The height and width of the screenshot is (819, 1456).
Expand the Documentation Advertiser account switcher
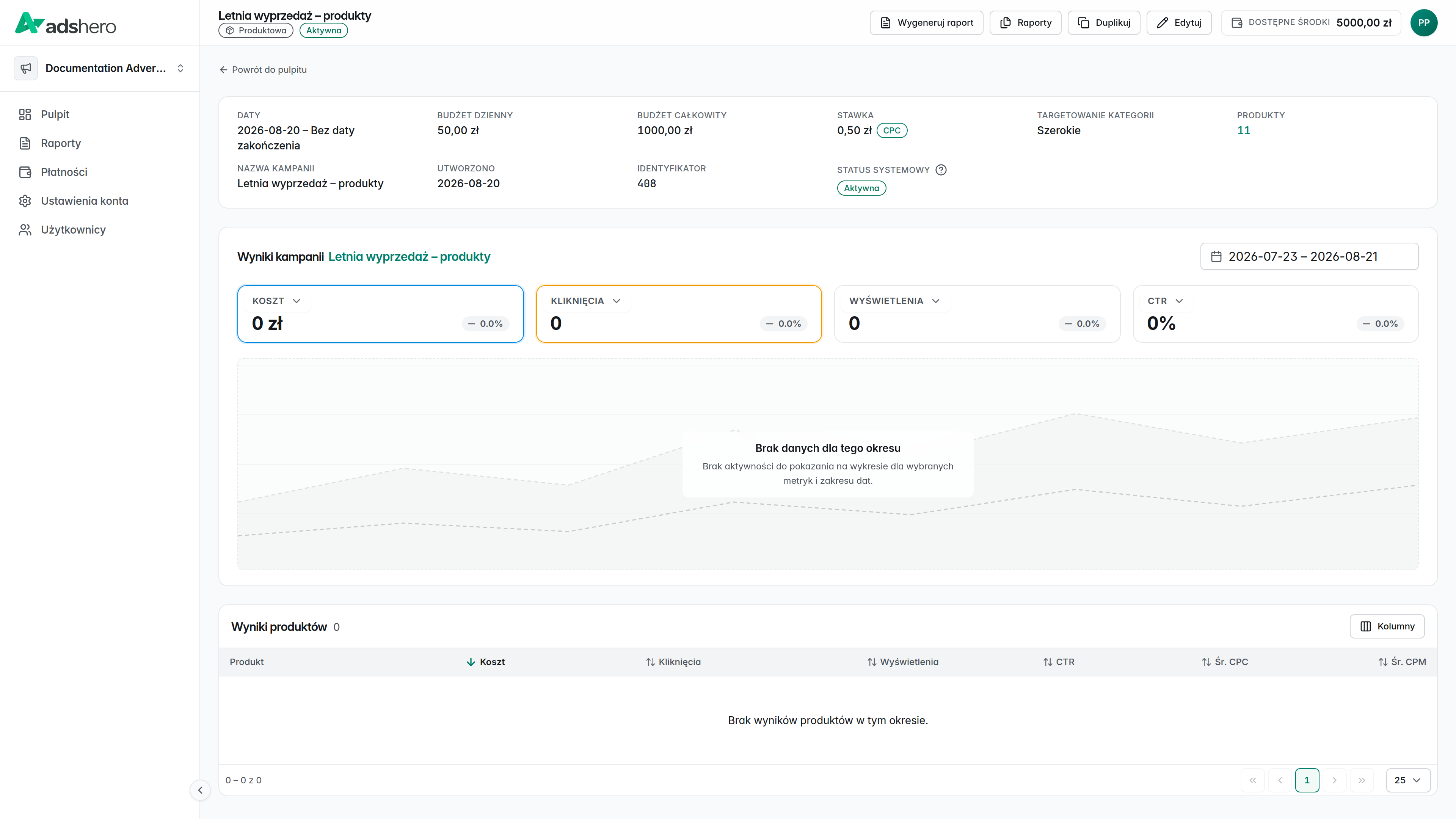(100, 68)
